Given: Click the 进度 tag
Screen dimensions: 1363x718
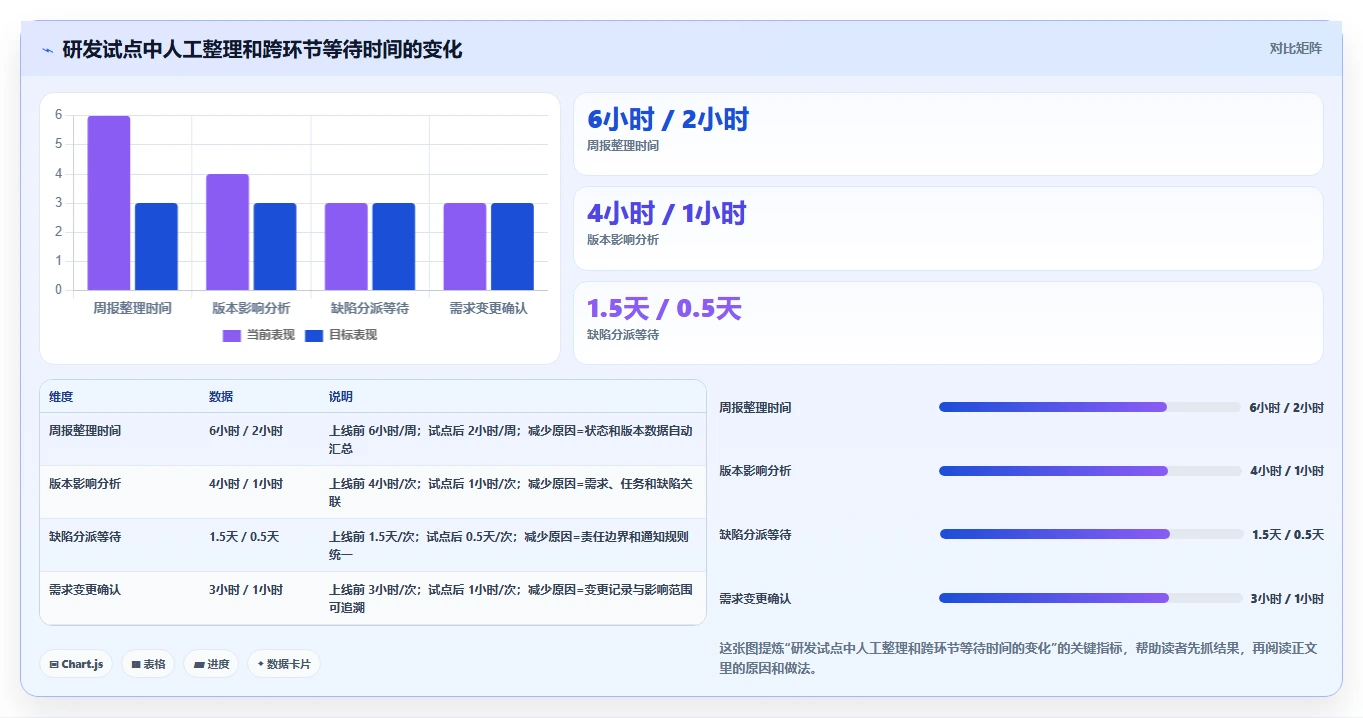Looking at the screenshot, I should click(211, 664).
